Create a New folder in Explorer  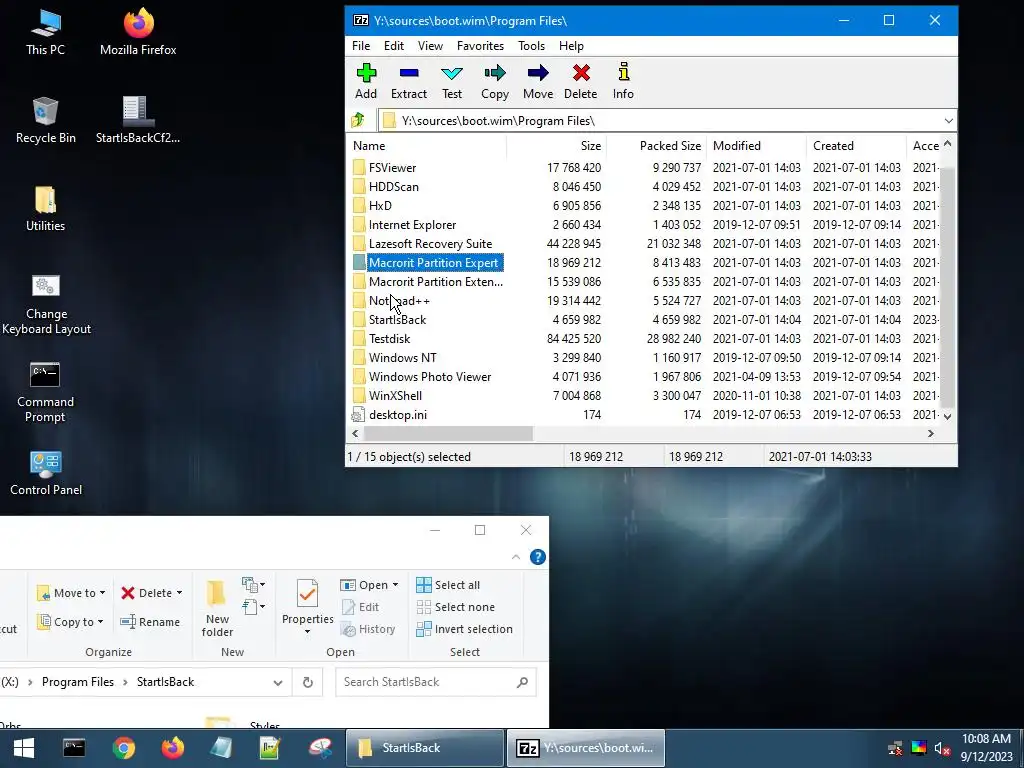pyautogui.click(x=217, y=609)
